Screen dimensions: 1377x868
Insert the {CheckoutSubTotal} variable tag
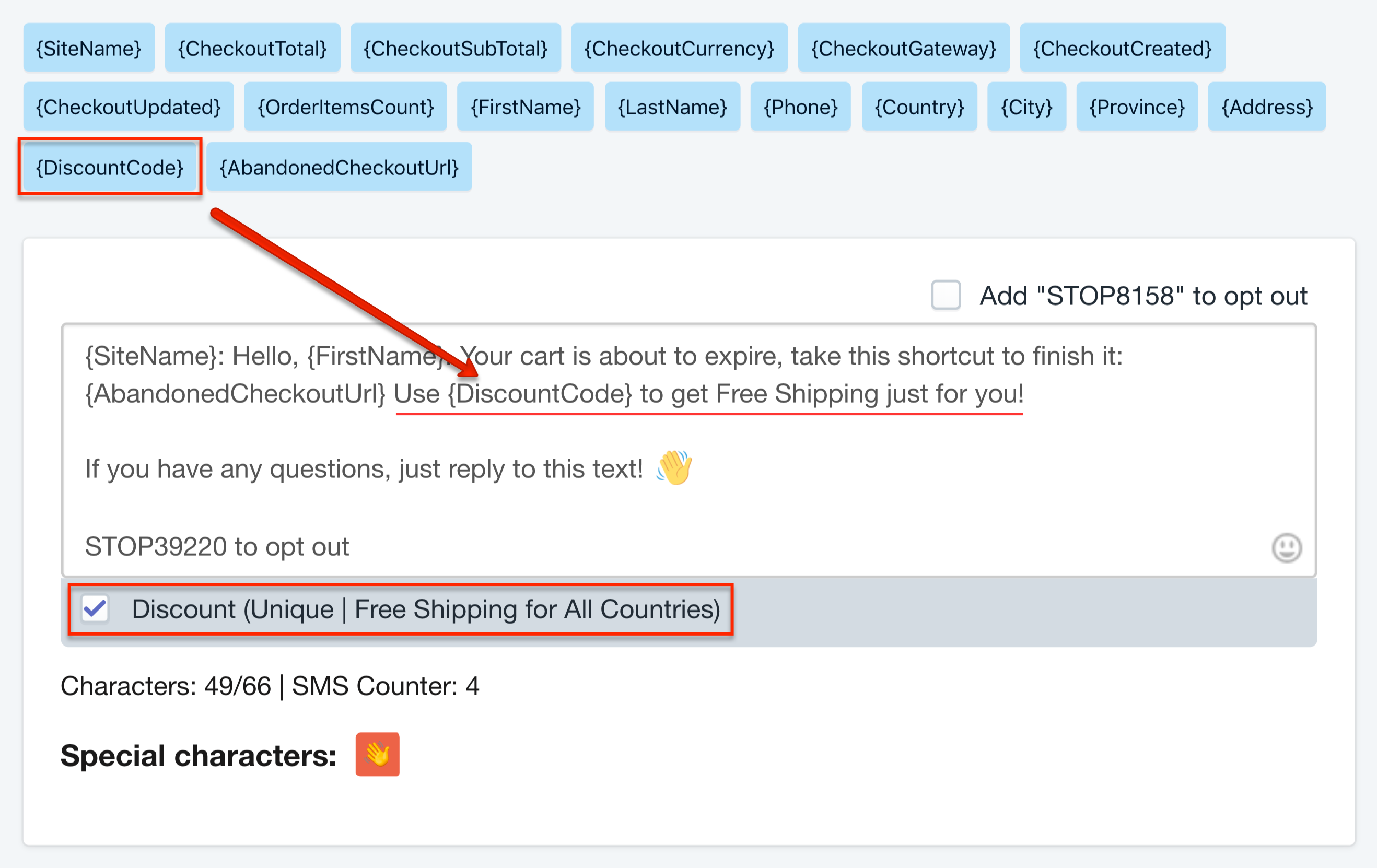coord(455,48)
